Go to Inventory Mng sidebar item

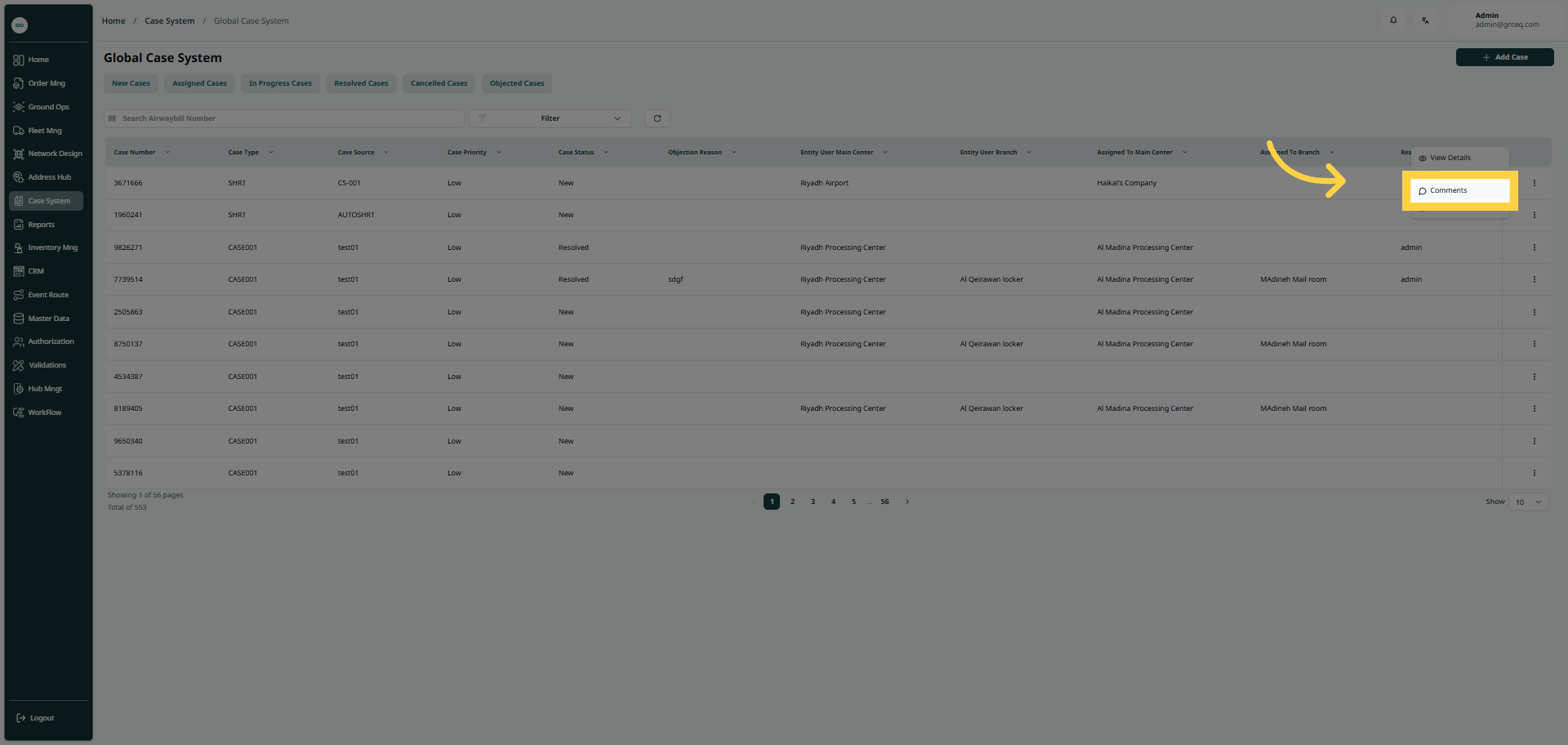click(52, 248)
